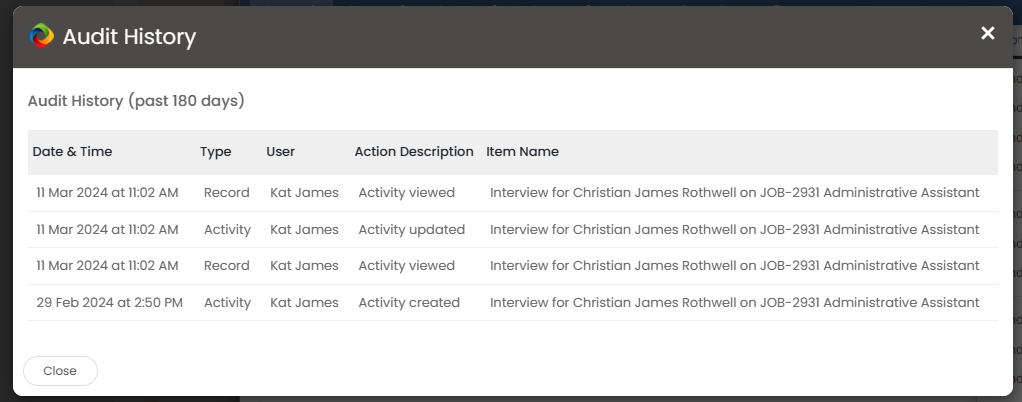
Task: Select the Item Name column header
Action: [x=522, y=151]
